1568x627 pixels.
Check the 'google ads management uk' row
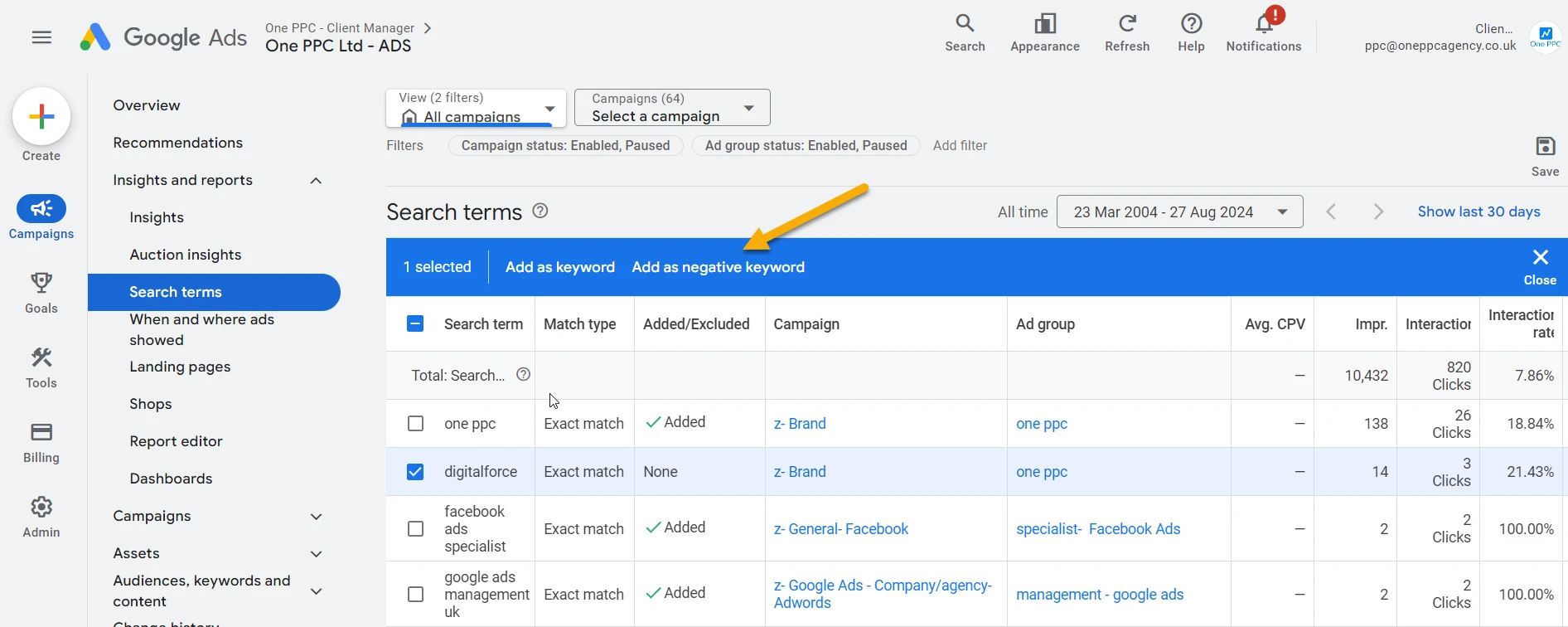[x=415, y=594]
